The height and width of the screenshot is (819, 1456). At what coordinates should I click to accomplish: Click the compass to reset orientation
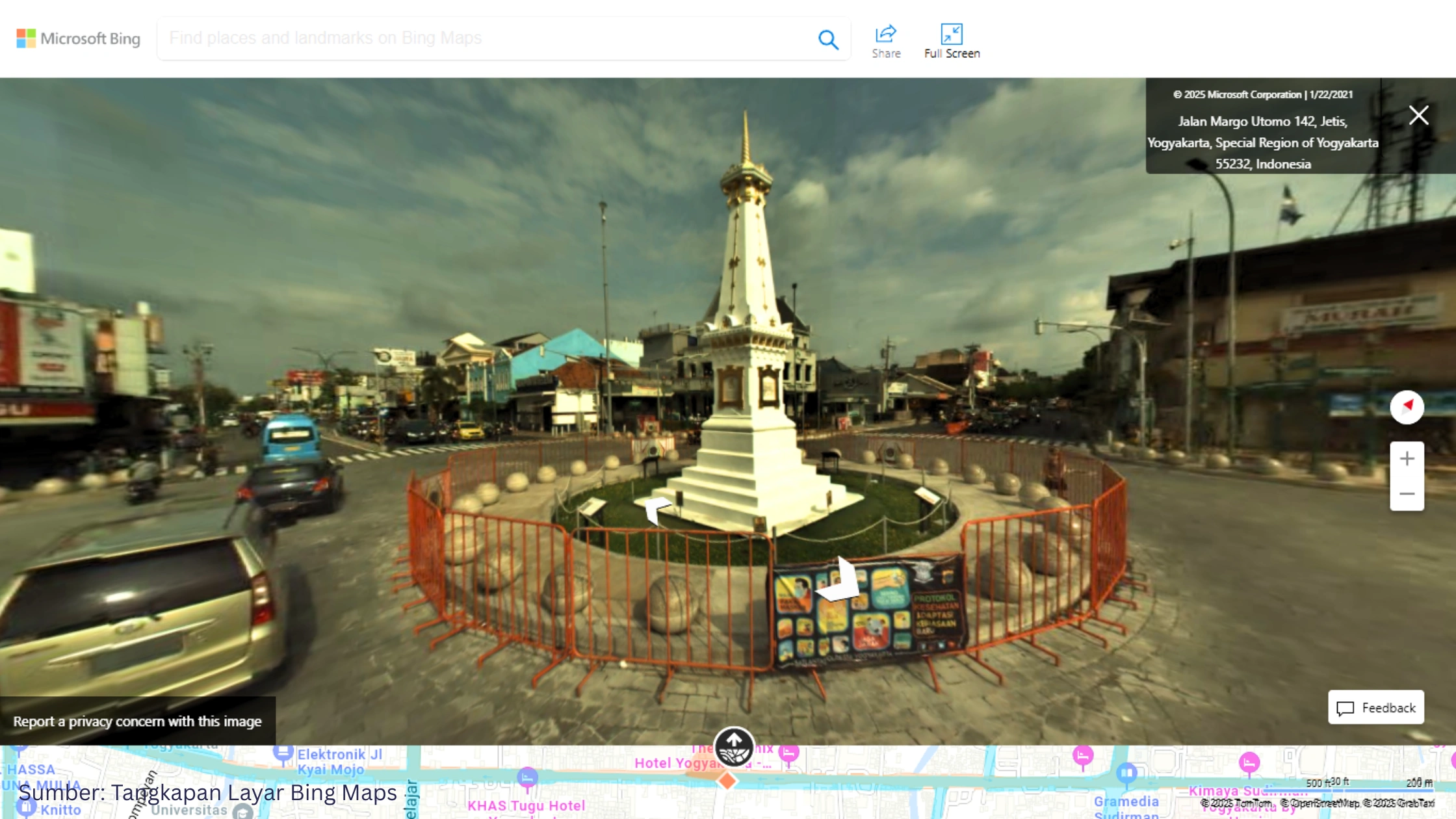(x=1407, y=408)
